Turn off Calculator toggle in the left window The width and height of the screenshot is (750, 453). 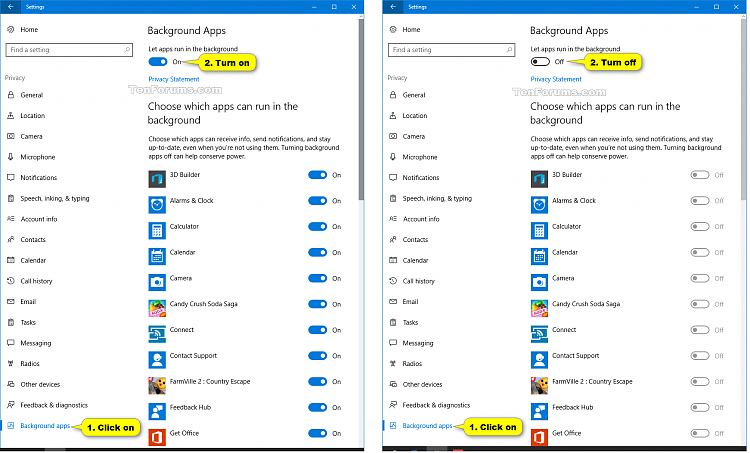coord(318,227)
